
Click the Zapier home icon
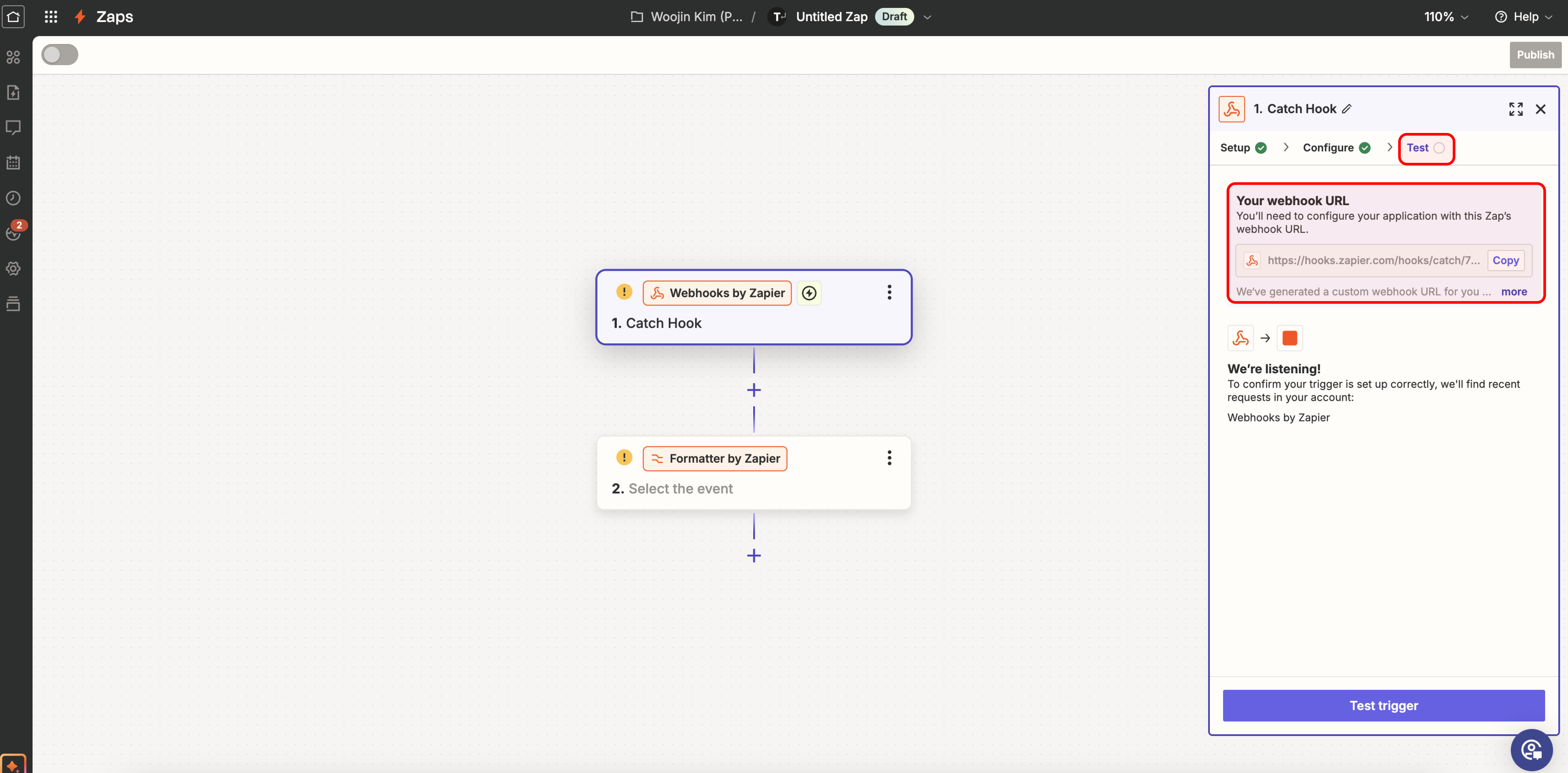[x=13, y=16]
